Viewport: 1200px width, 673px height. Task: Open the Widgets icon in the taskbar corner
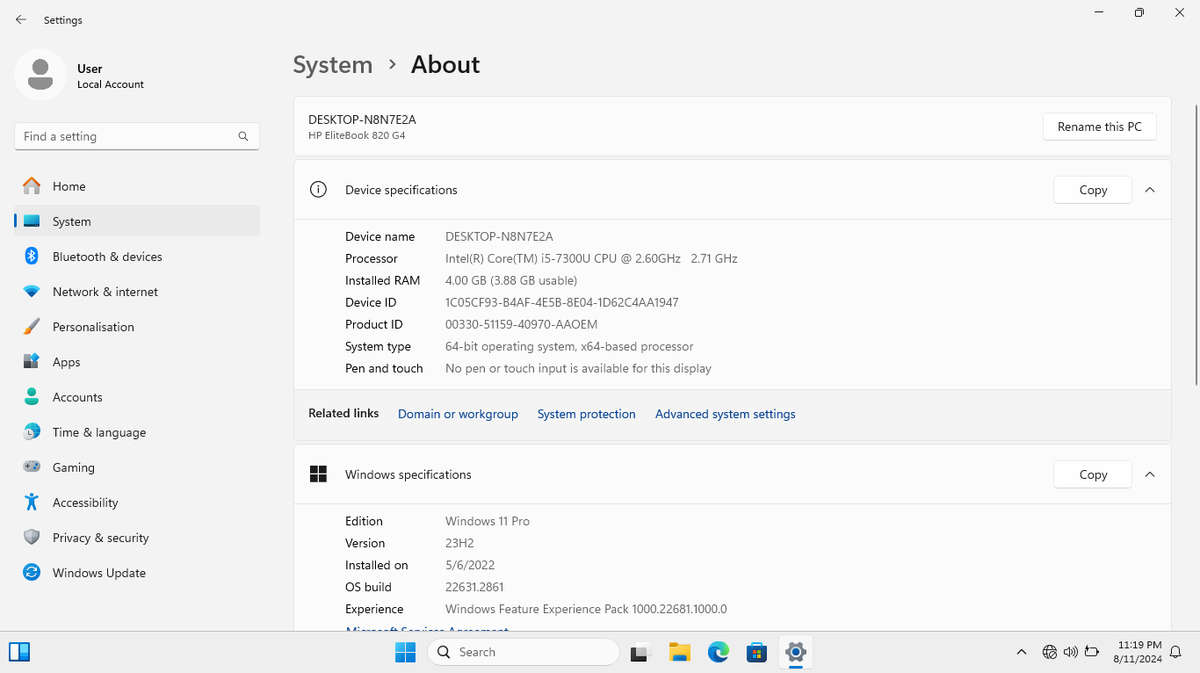click(19, 652)
